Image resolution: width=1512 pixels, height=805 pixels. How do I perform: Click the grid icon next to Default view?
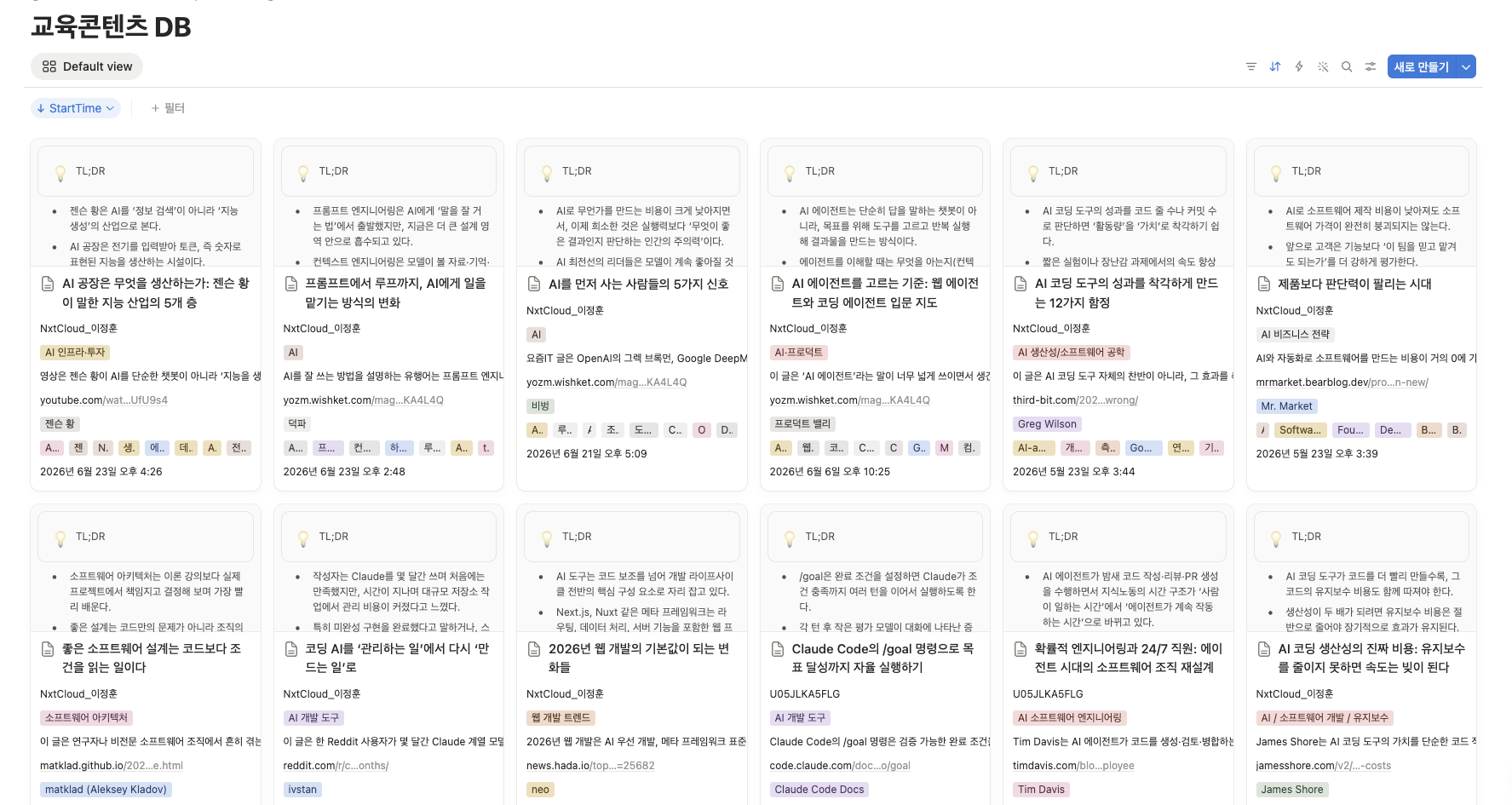tap(49, 66)
